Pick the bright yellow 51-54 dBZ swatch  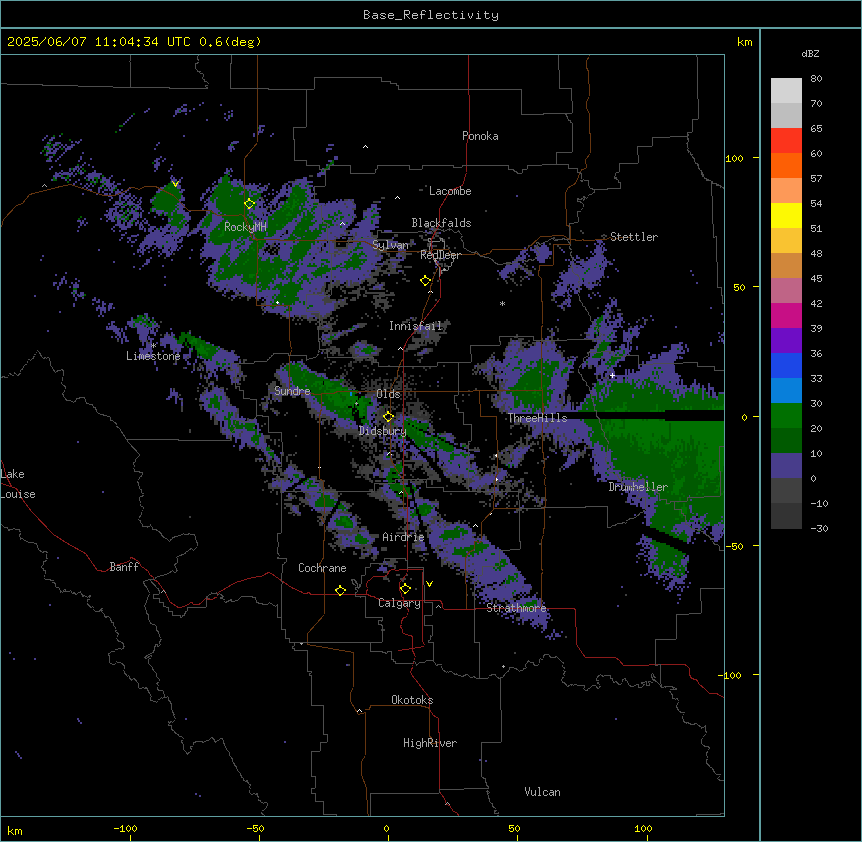coord(786,215)
